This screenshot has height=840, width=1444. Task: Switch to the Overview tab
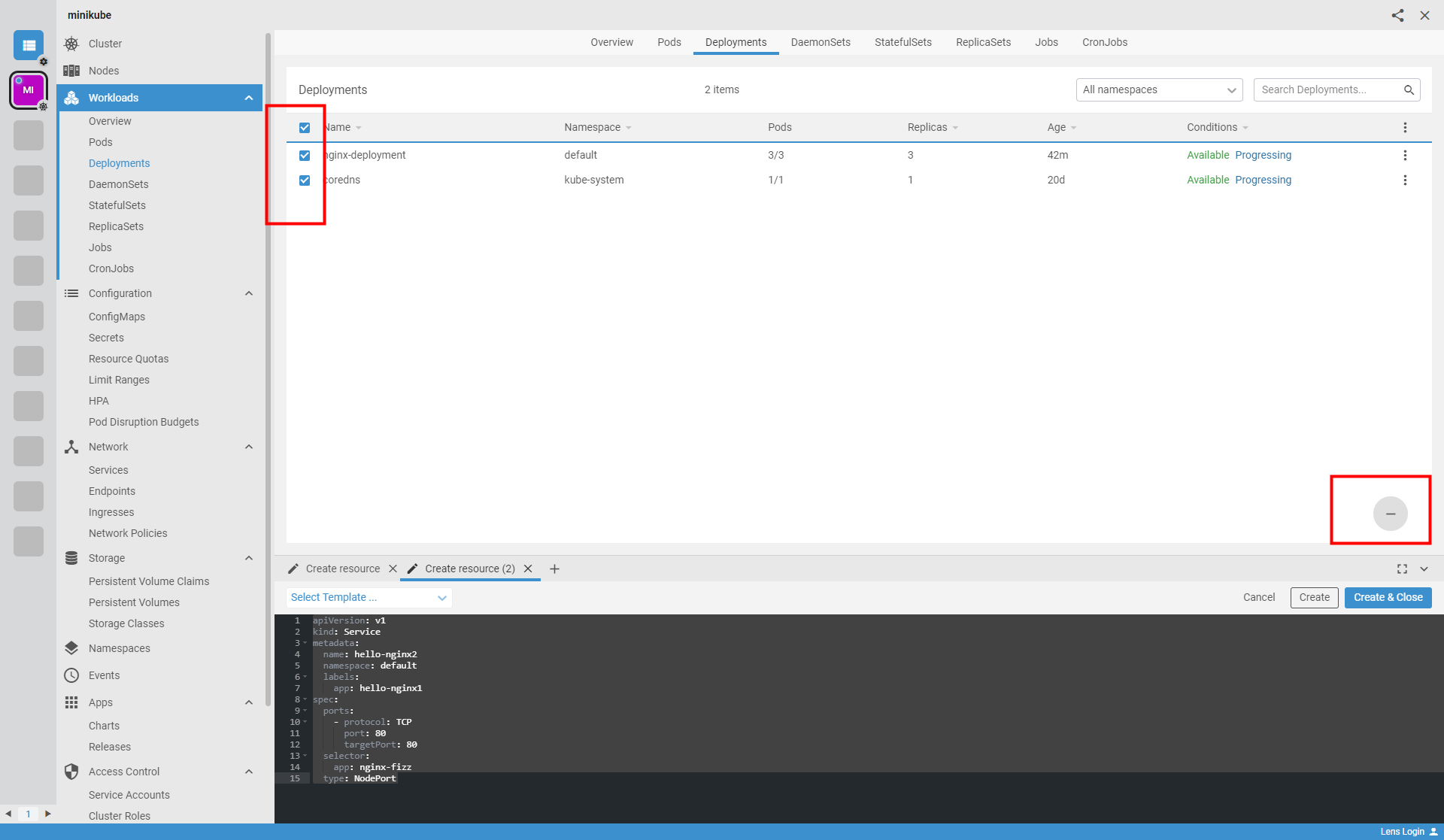tap(611, 42)
